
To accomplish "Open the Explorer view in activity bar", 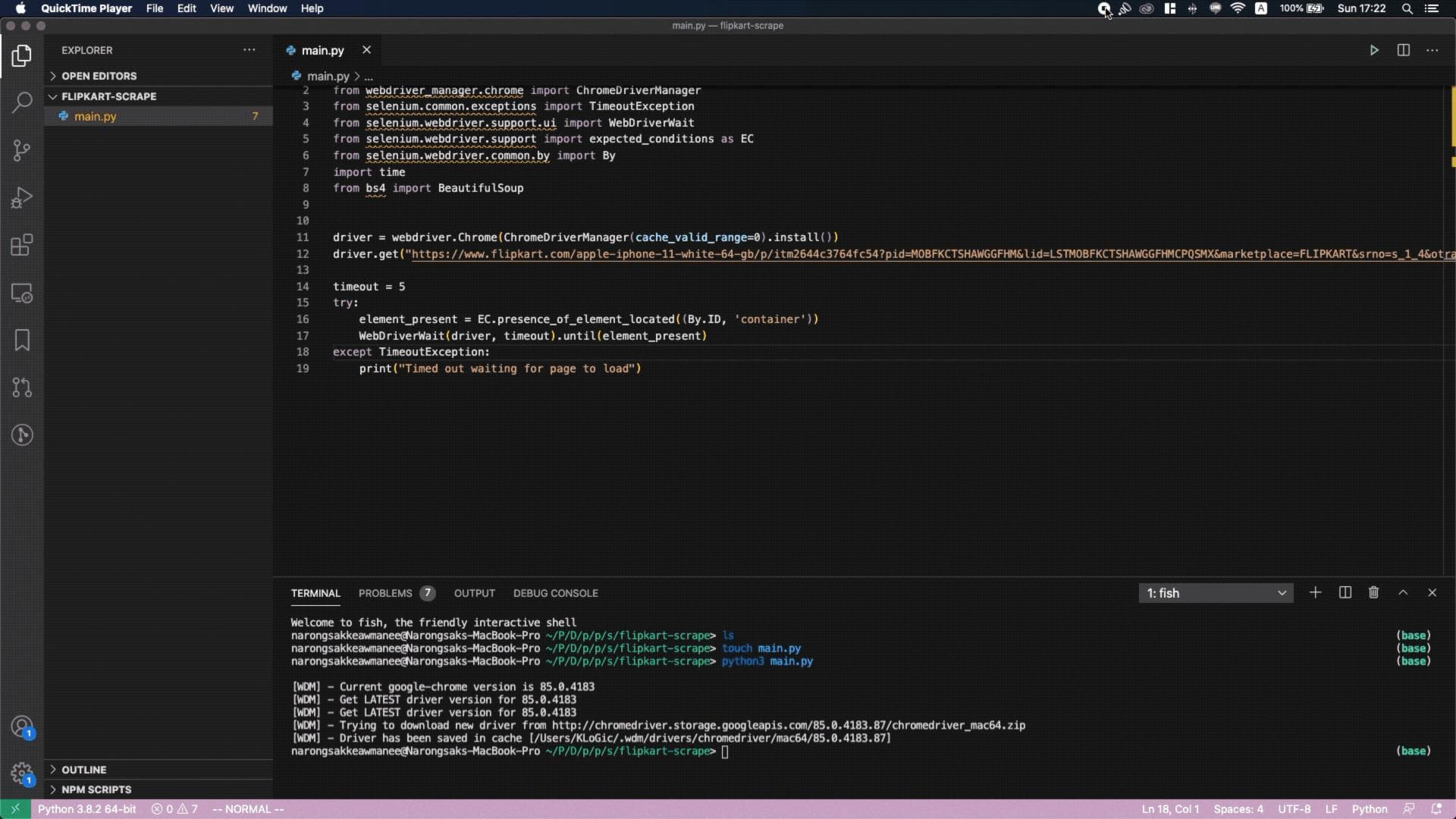I will point(22,55).
